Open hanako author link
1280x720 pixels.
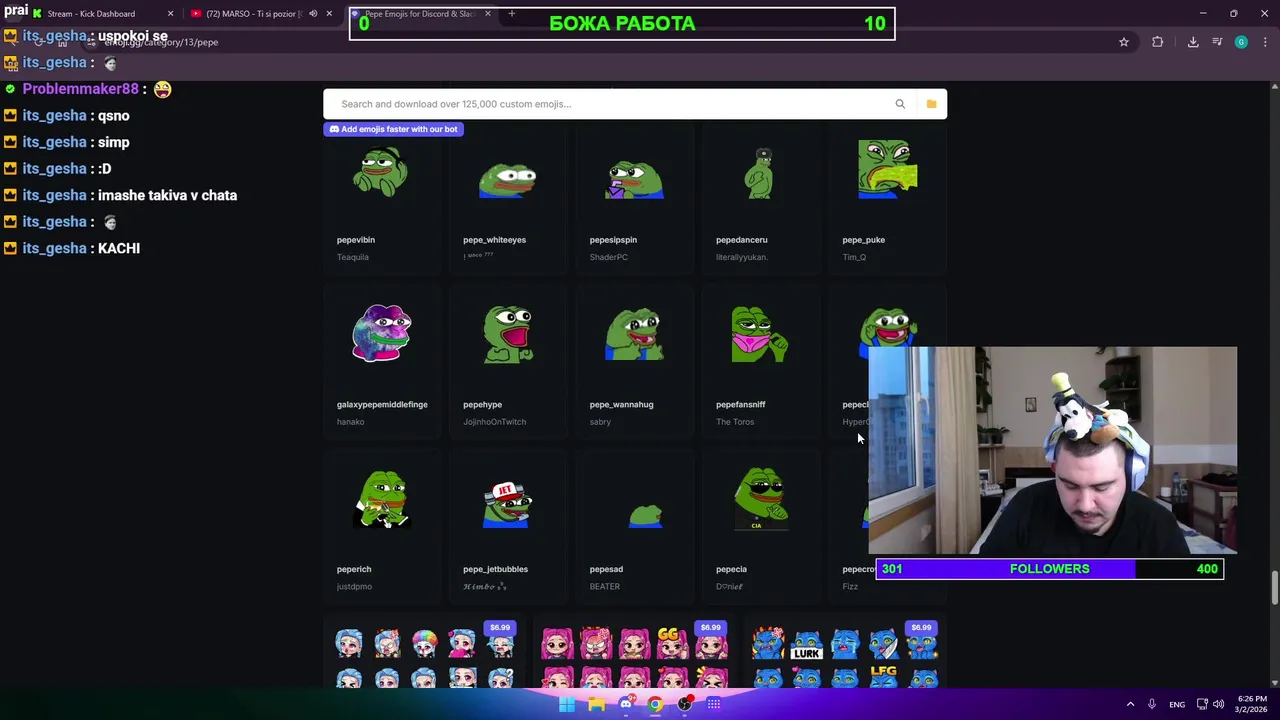tap(350, 422)
